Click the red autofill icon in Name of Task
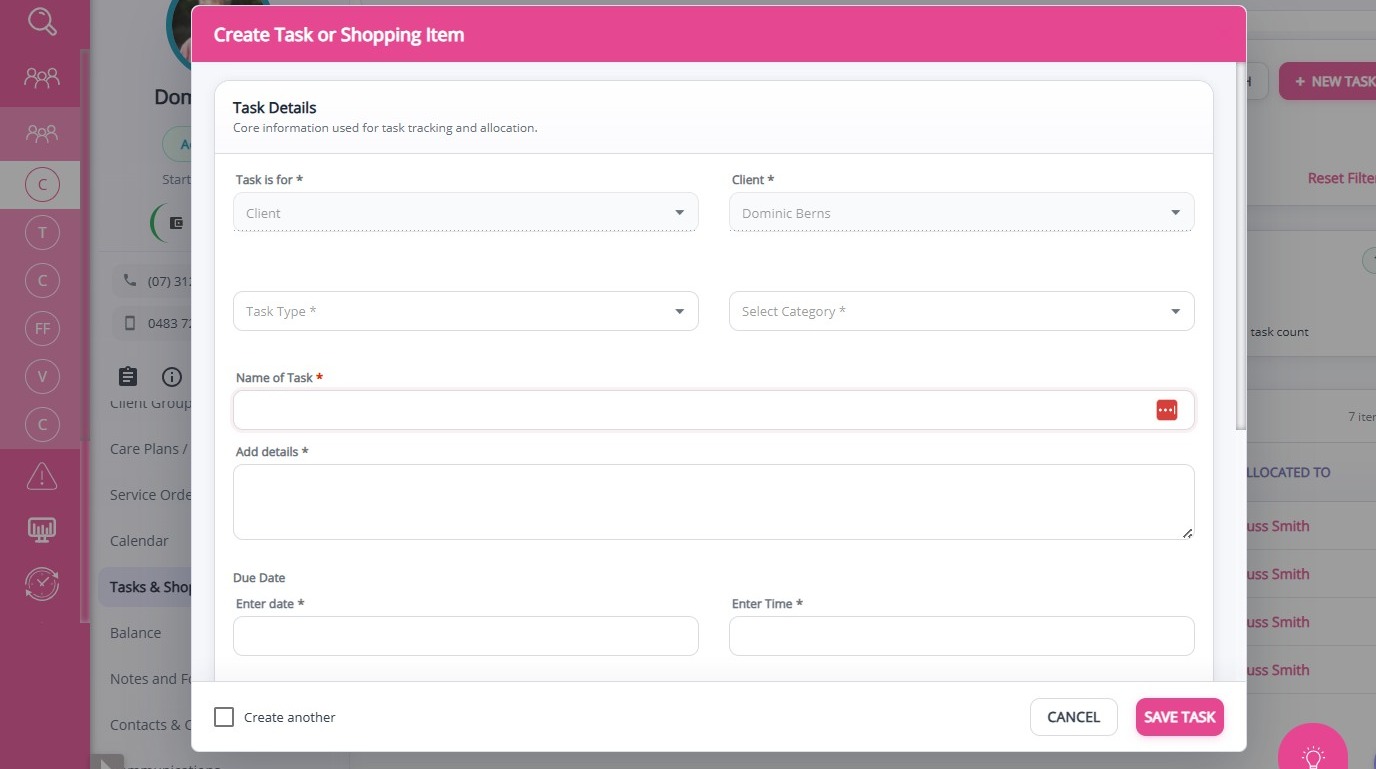This screenshot has height=769, width=1376. click(x=1167, y=410)
